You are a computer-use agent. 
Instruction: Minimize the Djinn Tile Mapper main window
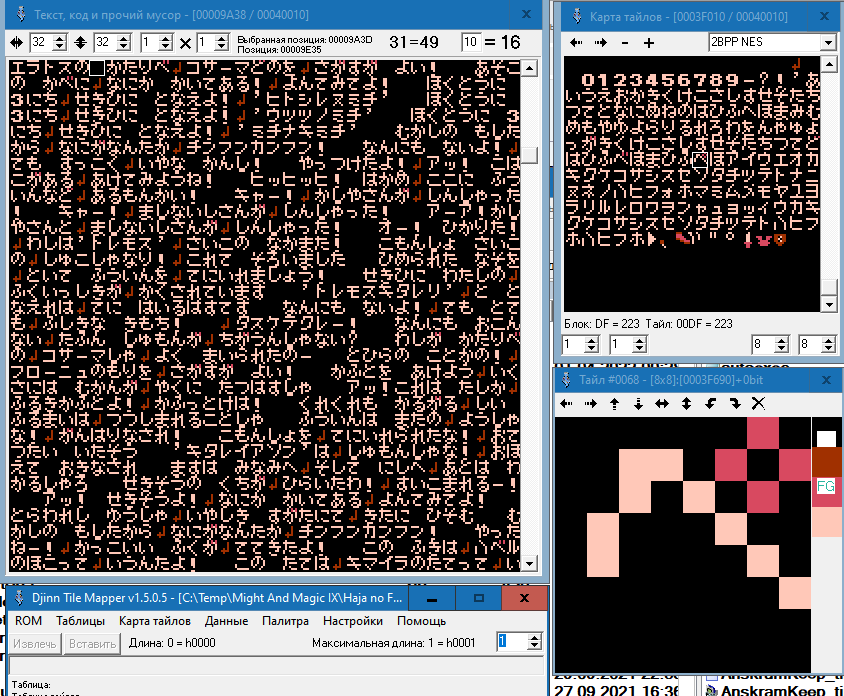(432, 598)
